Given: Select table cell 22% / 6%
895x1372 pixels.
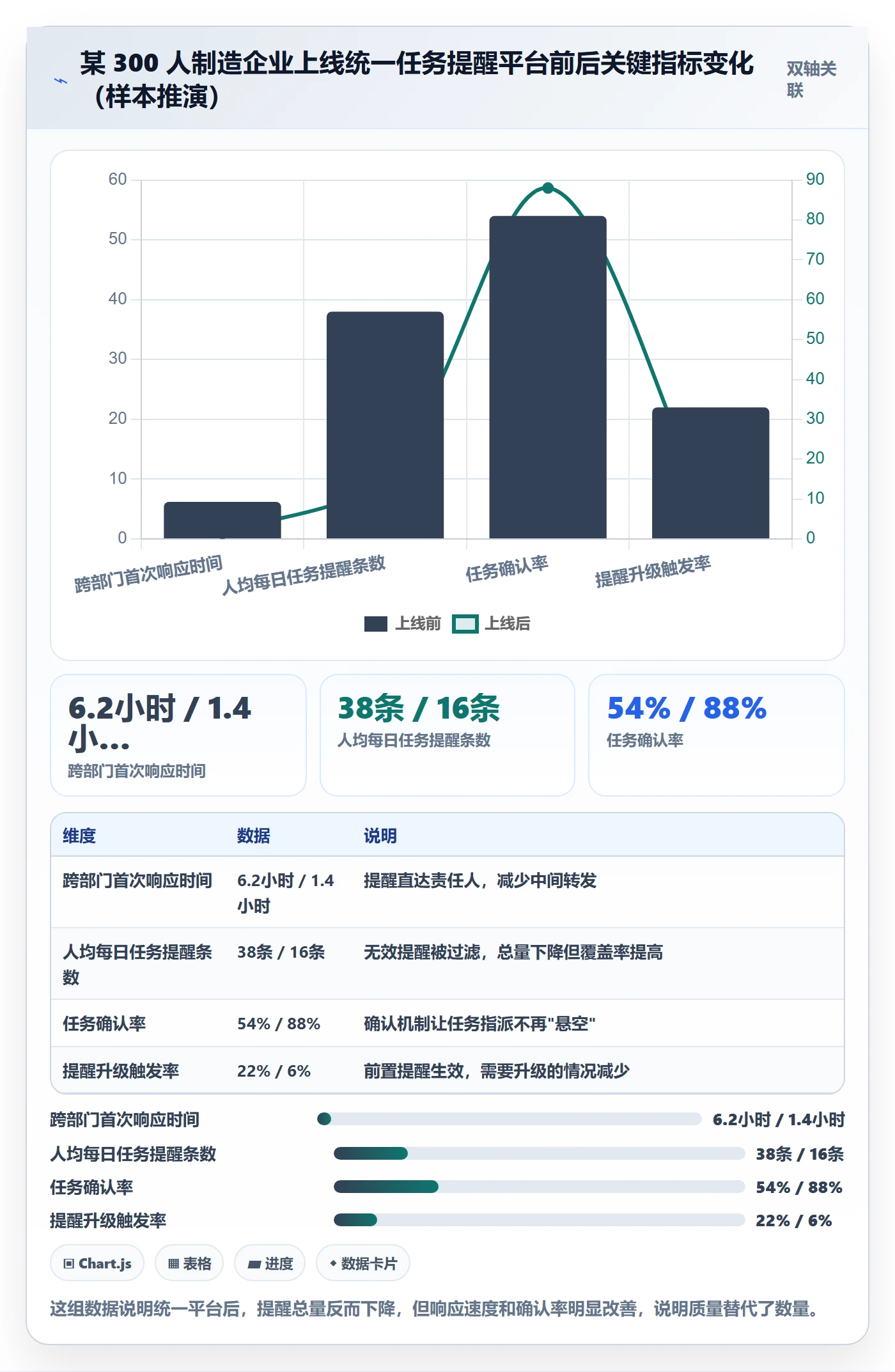Looking at the screenshot, I should [x=274, y=1071].
